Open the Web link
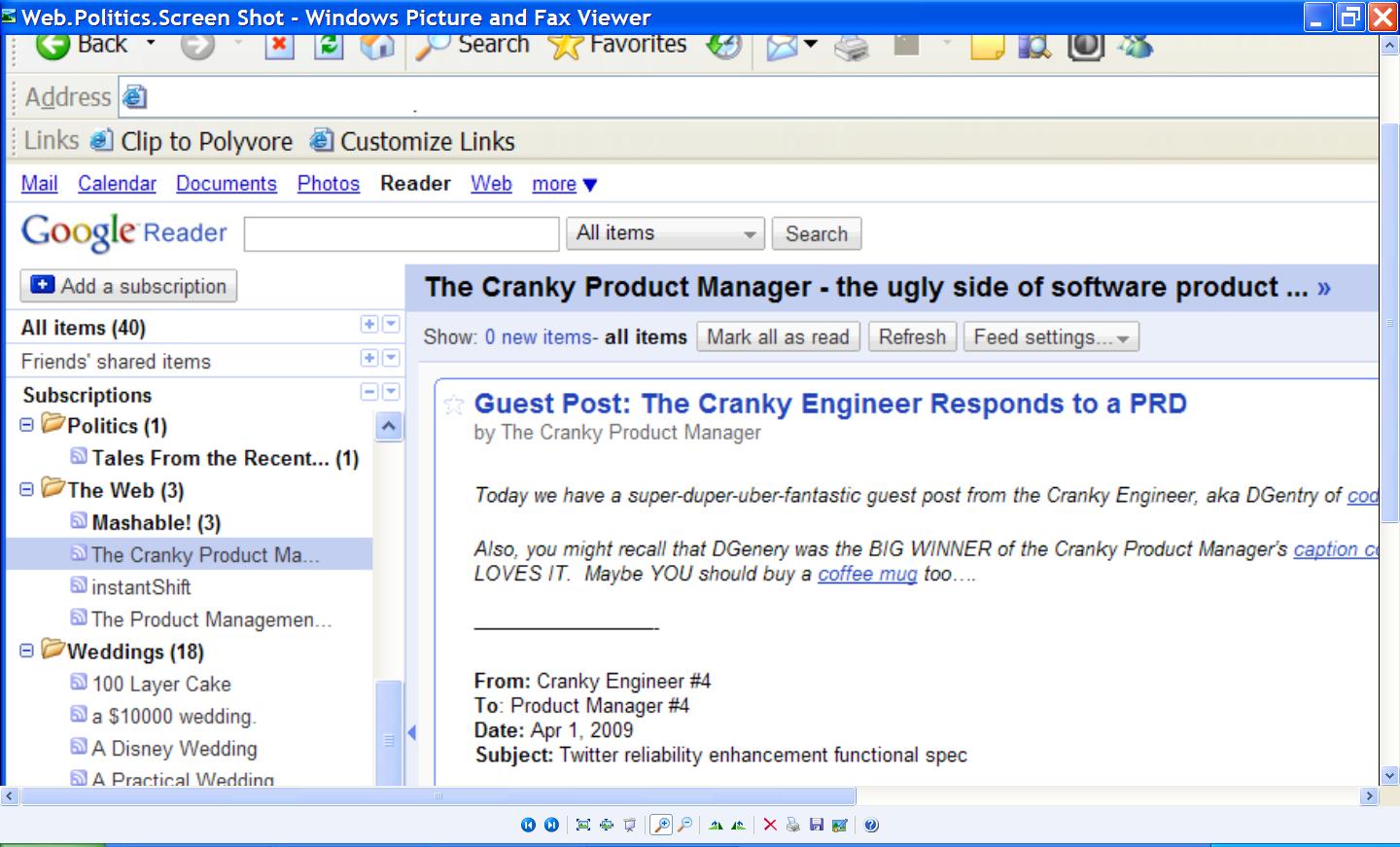 pos(491,184)
